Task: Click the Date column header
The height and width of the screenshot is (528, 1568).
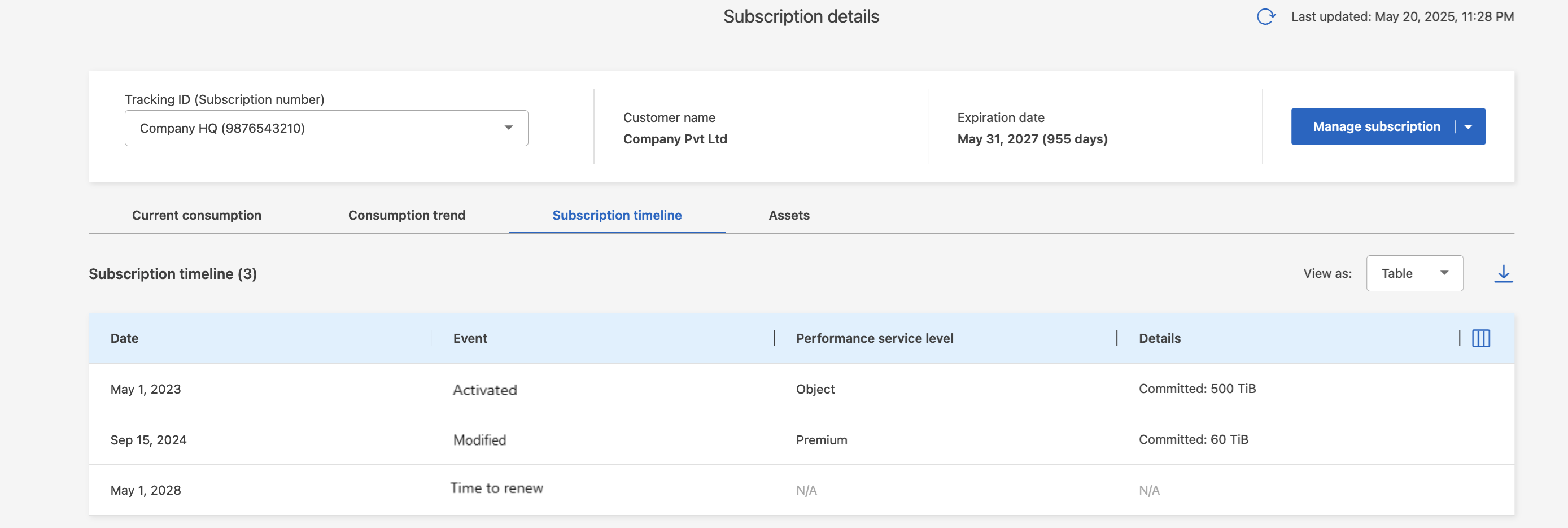Action: tap(125, 339)
